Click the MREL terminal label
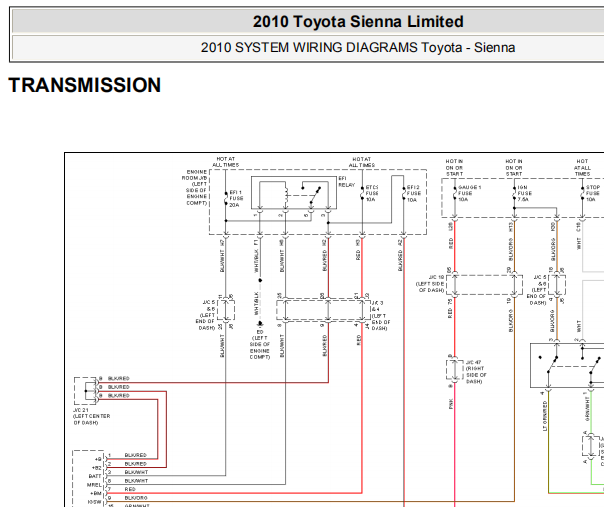Image resolution: width=604 pixels, height=507 pixels. click(94, 485)
